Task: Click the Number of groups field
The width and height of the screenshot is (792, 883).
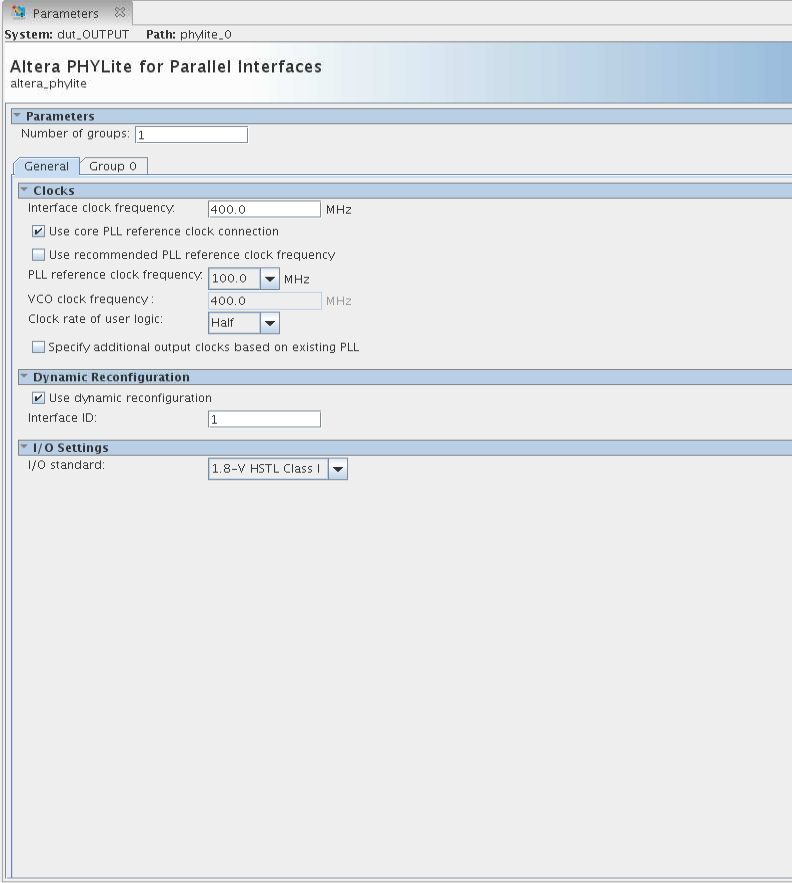Action: point(192,135)
